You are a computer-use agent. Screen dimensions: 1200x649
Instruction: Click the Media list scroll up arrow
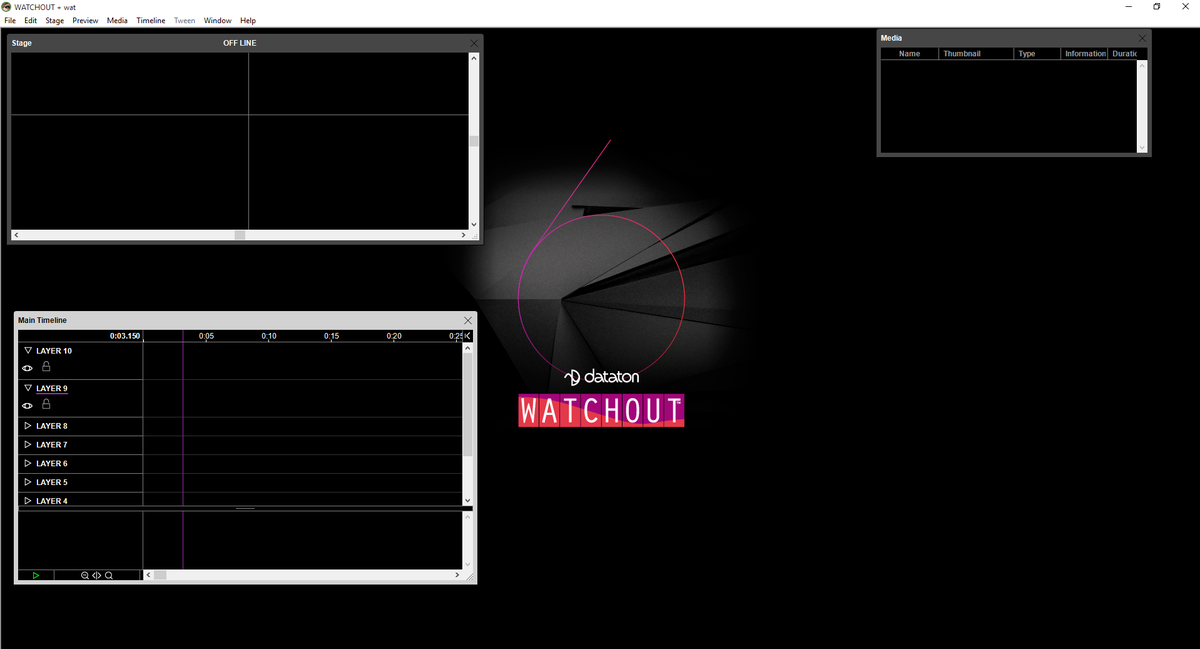tap(1142, 65)
